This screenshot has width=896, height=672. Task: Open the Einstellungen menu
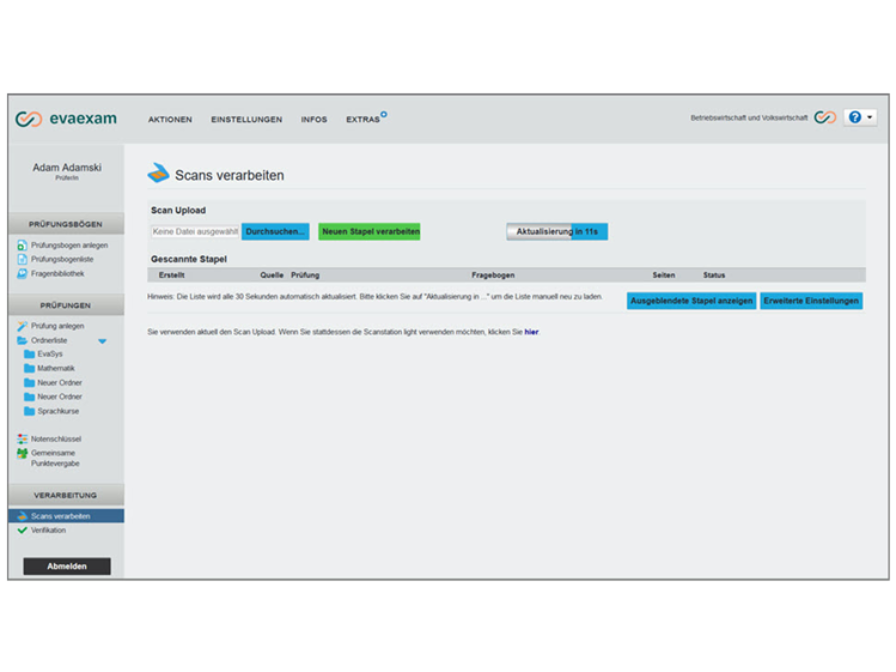[x=246, y=120]
